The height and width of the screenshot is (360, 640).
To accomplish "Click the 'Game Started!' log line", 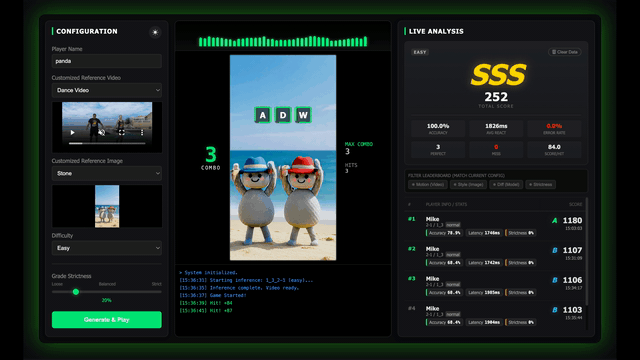I will 213,296.
